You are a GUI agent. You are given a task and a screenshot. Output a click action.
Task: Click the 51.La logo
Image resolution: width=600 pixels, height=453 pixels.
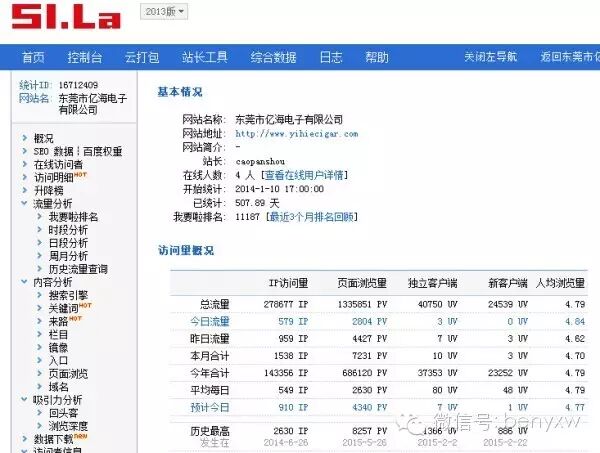[66, 17]
